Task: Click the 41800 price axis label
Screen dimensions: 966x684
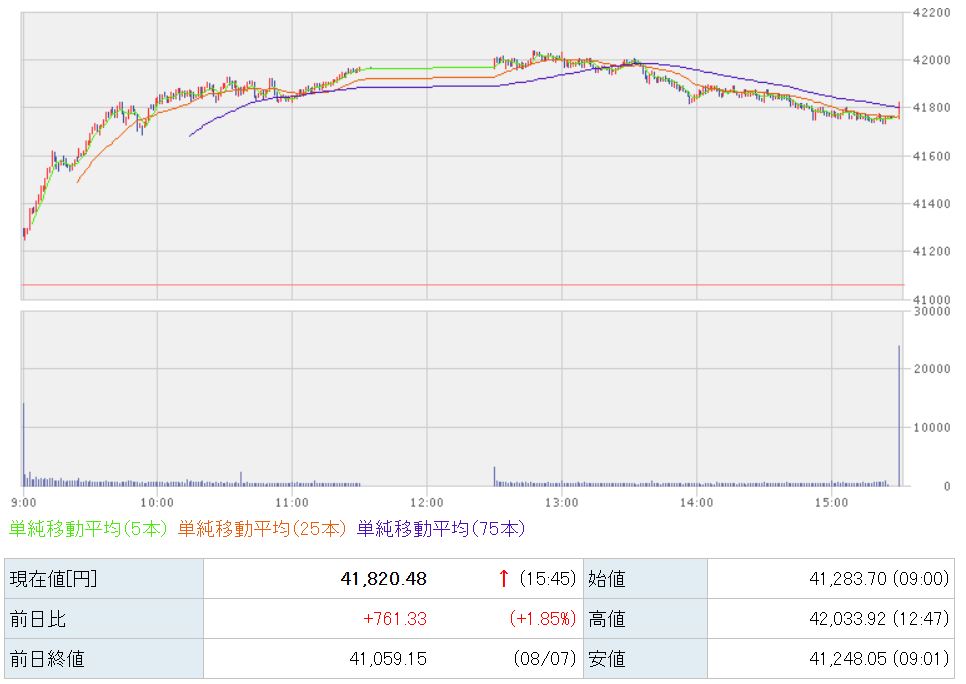Action: [932, 108]
